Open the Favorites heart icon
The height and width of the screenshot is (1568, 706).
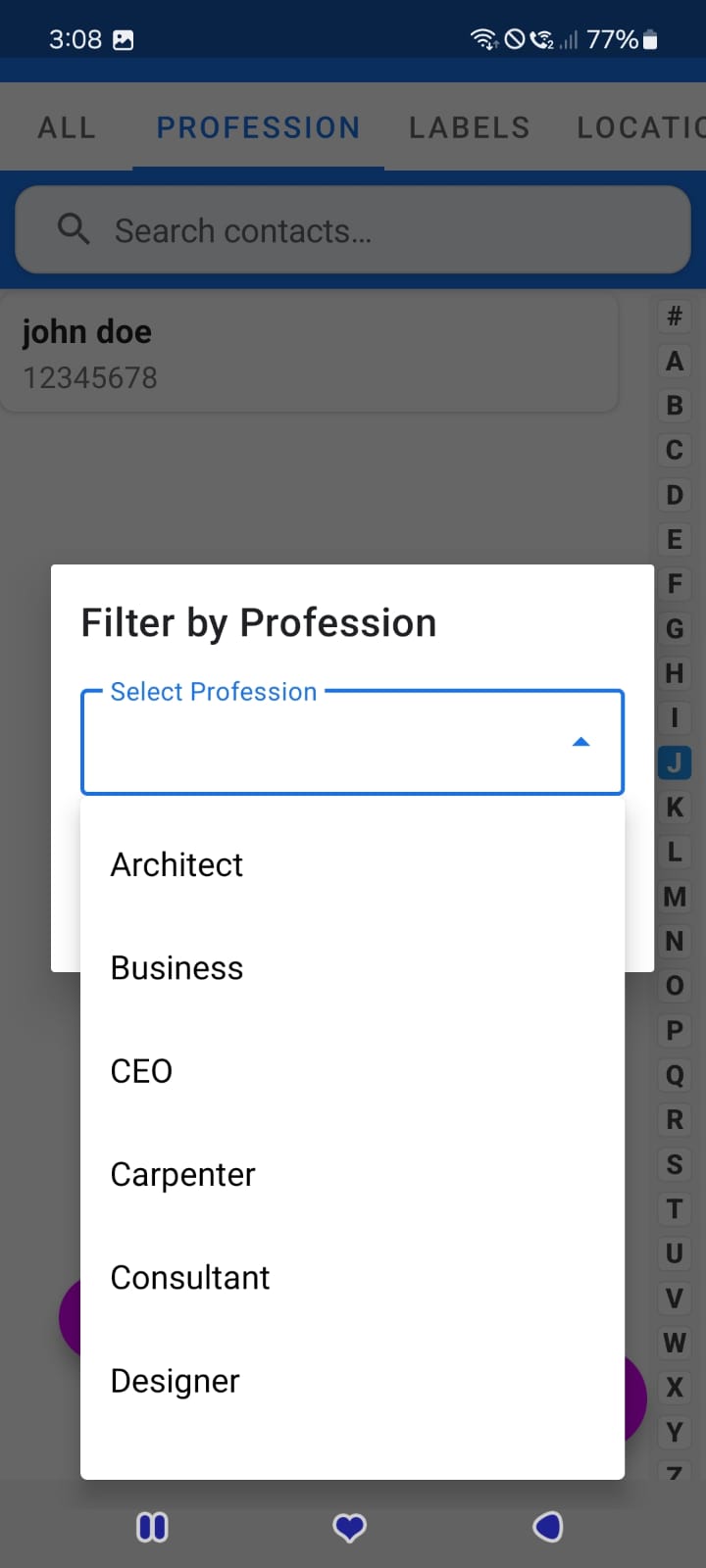[350, 1526]
